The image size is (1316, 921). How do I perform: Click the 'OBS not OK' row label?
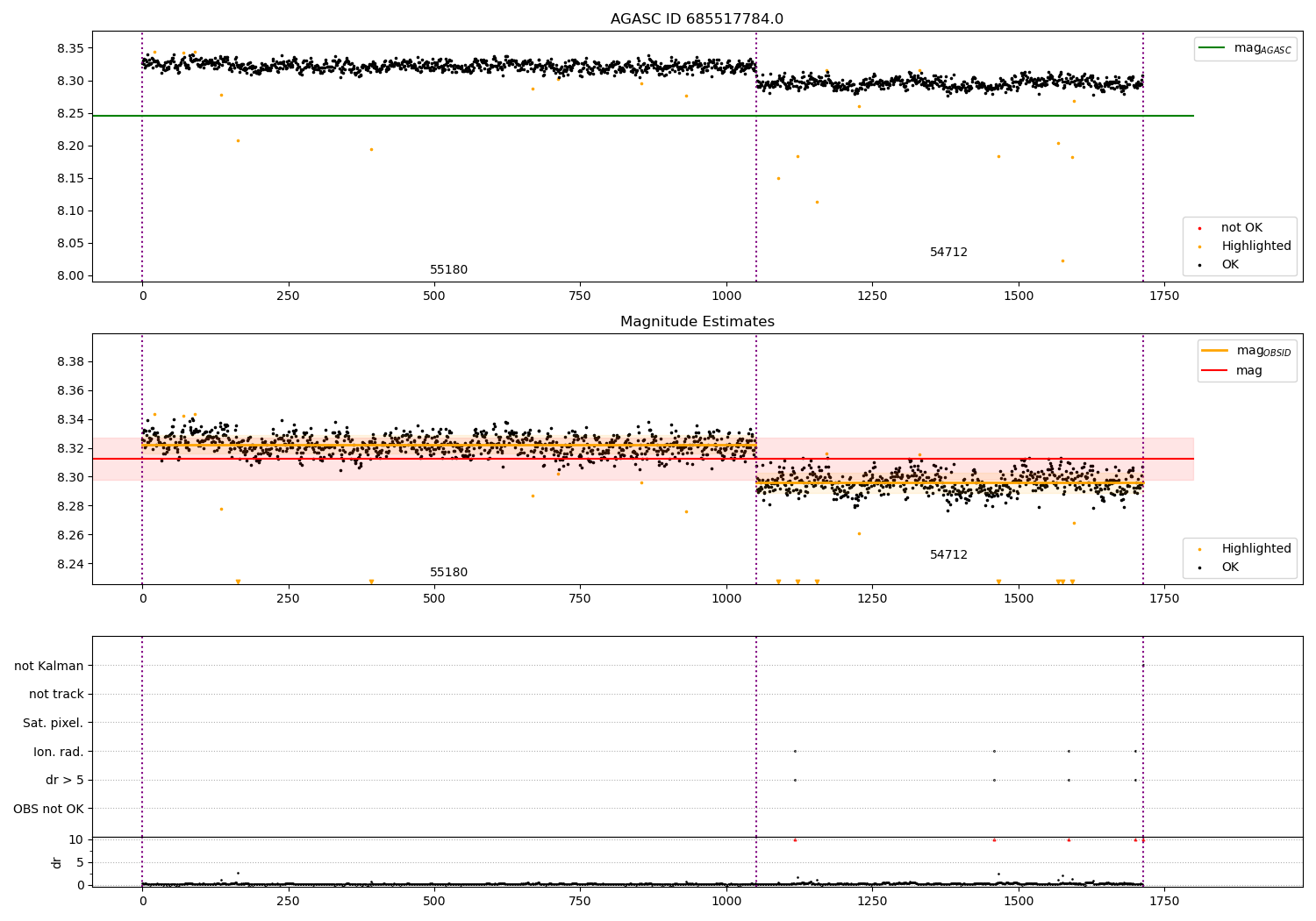coord(48,809)
